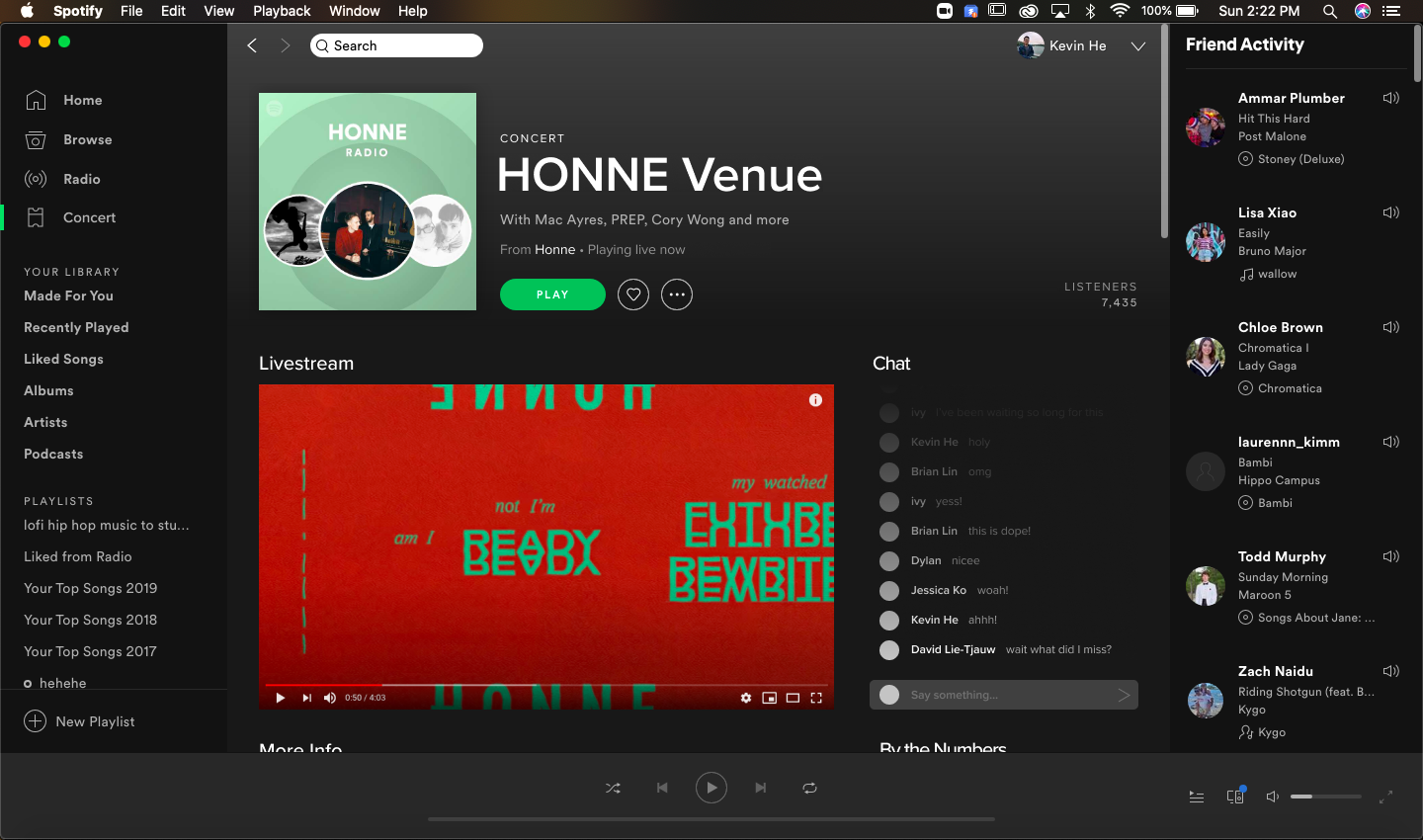Adjust the Spotify volume slider
Viewport: 1423px width, 840px height.
pos(1326,797)
